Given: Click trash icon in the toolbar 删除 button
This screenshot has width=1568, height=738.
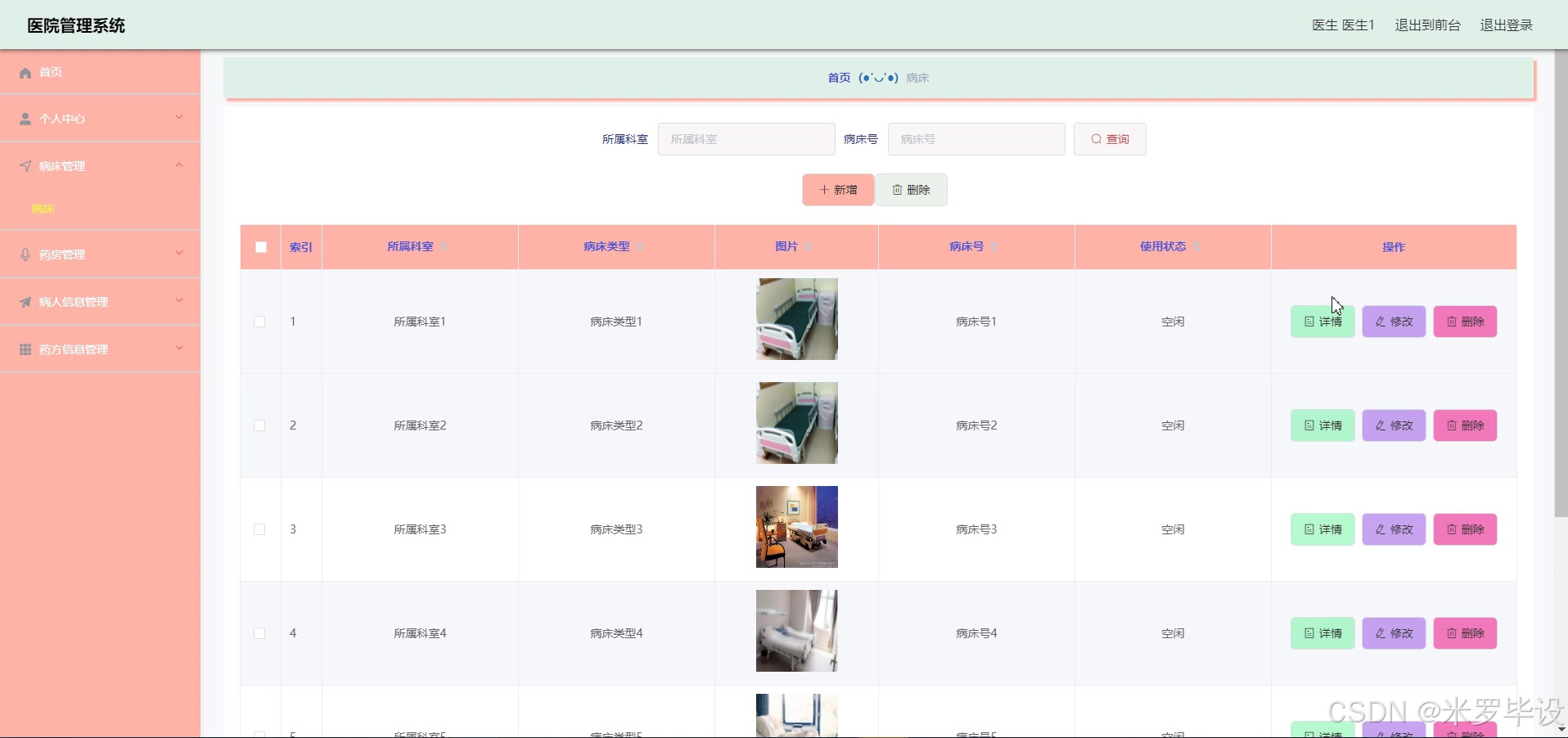Looking at the screenshot, I should (897, 190).
